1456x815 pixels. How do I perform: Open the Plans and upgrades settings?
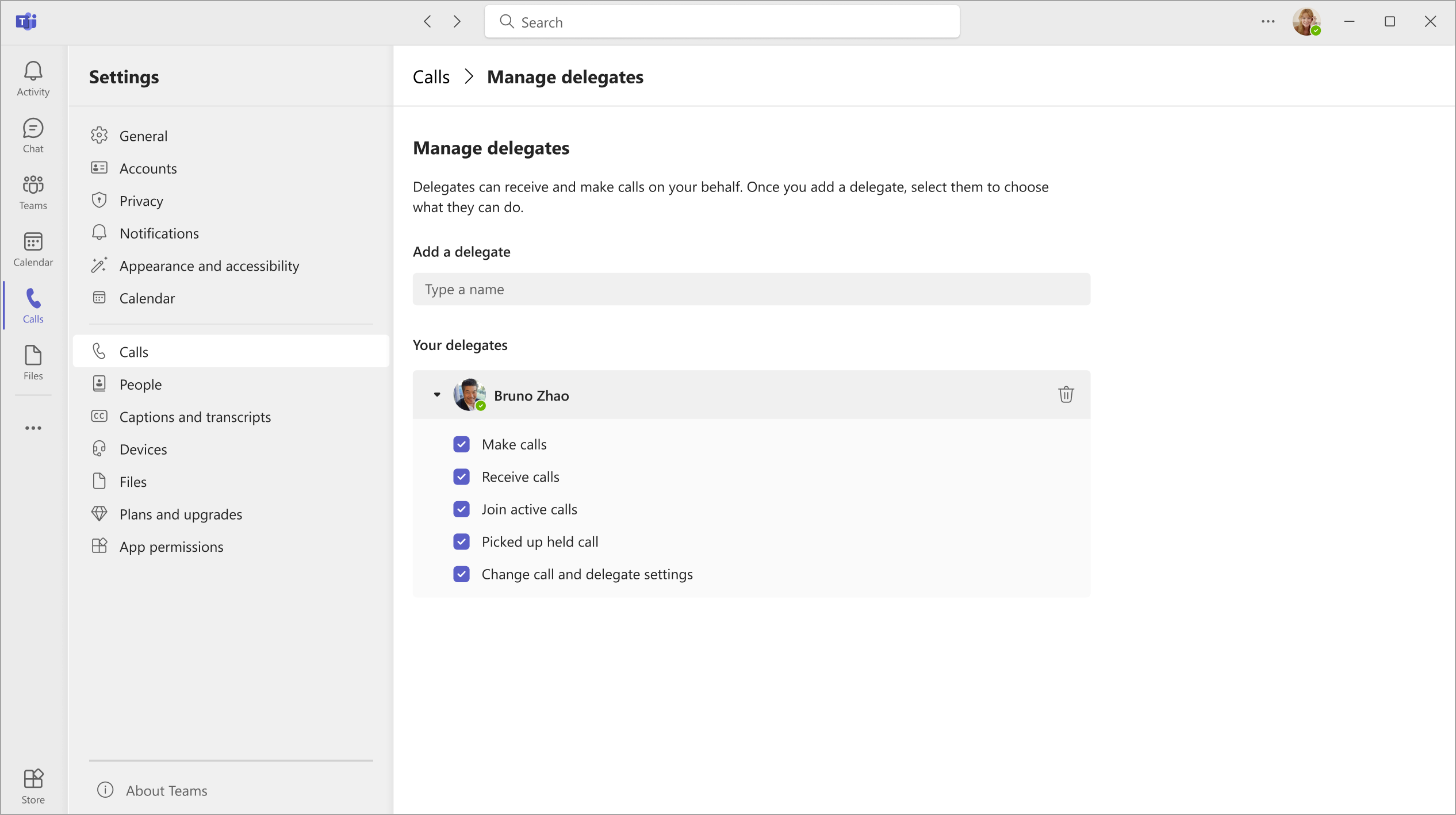pyautogui.click(x=180, y=513)
